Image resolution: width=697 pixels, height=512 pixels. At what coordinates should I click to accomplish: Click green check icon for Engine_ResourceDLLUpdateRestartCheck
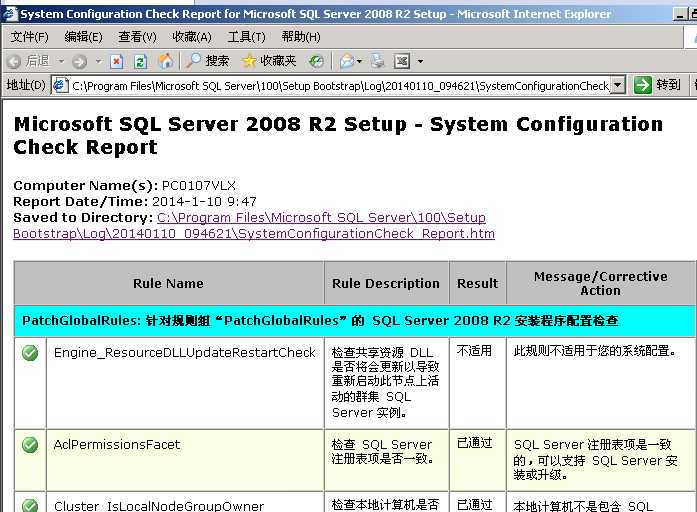pyautogui.click(x=30, y=353)
